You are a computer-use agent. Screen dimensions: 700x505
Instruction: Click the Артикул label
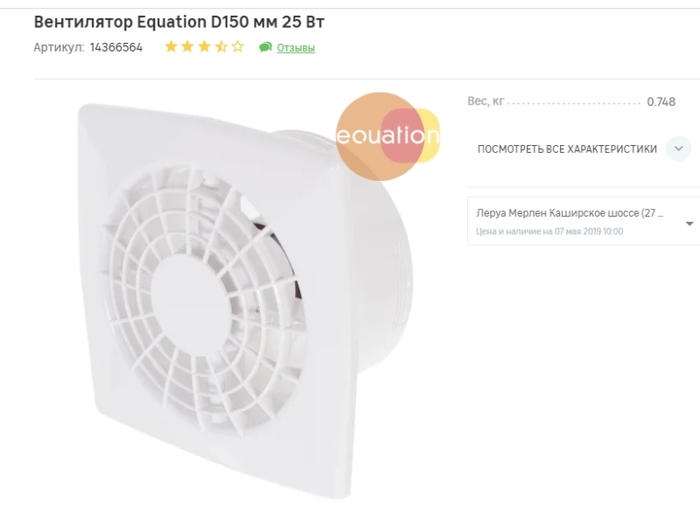tap(58, 47)
